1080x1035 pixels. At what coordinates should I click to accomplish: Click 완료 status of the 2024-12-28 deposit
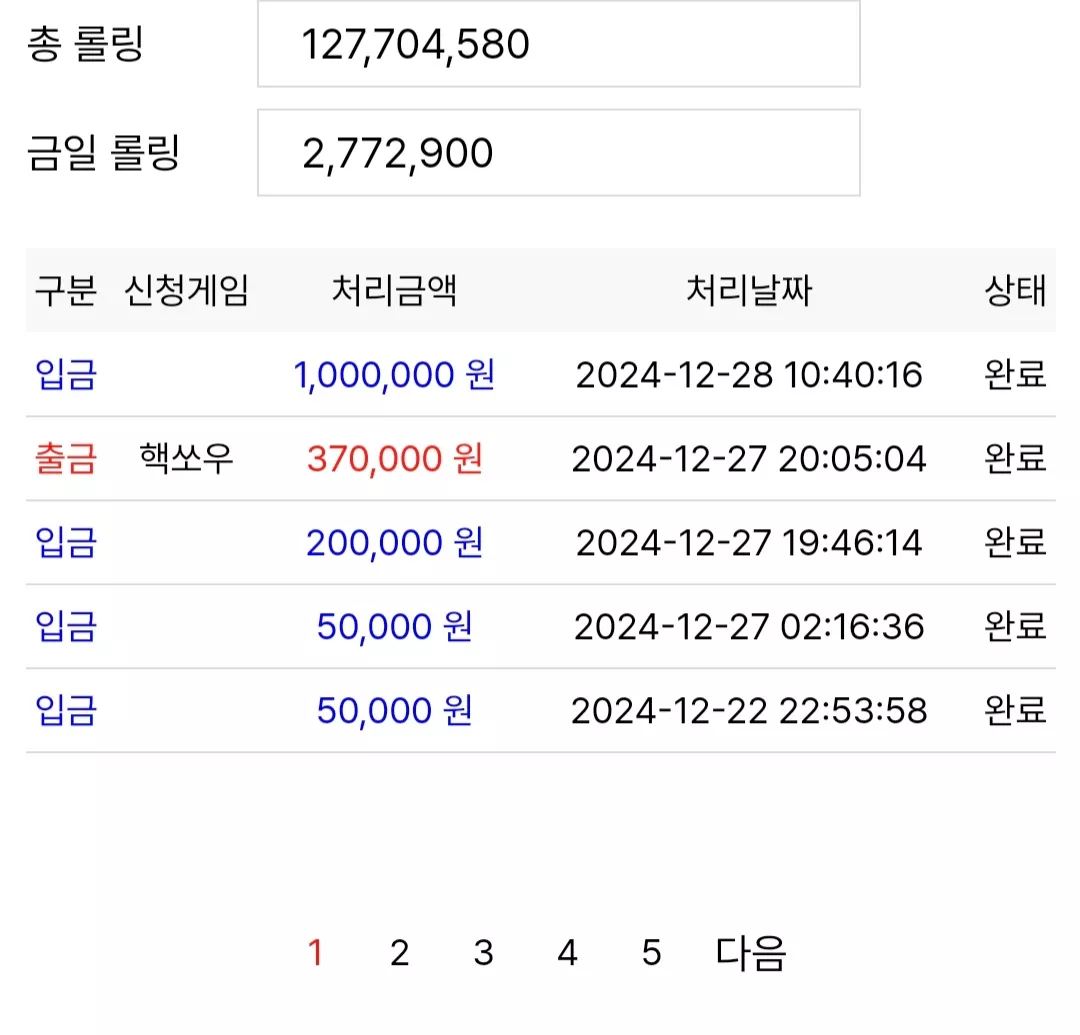pos(1016,375)
